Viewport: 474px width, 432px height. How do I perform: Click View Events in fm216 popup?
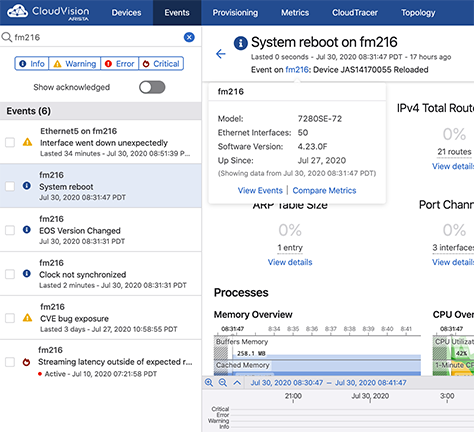tap(260, 190)
